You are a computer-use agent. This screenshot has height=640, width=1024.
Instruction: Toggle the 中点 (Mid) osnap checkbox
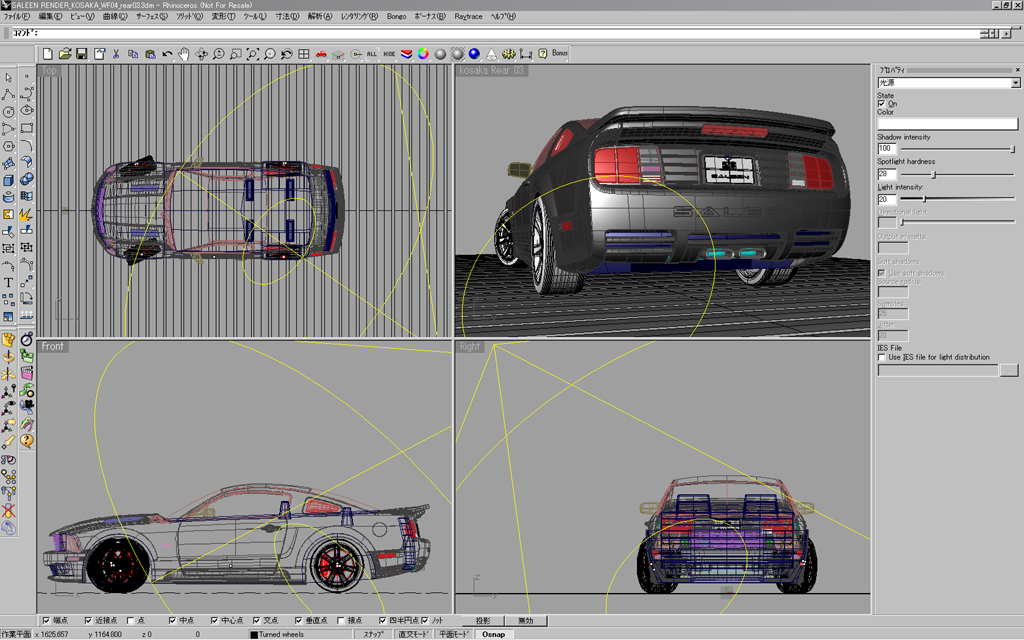(172, 620)
